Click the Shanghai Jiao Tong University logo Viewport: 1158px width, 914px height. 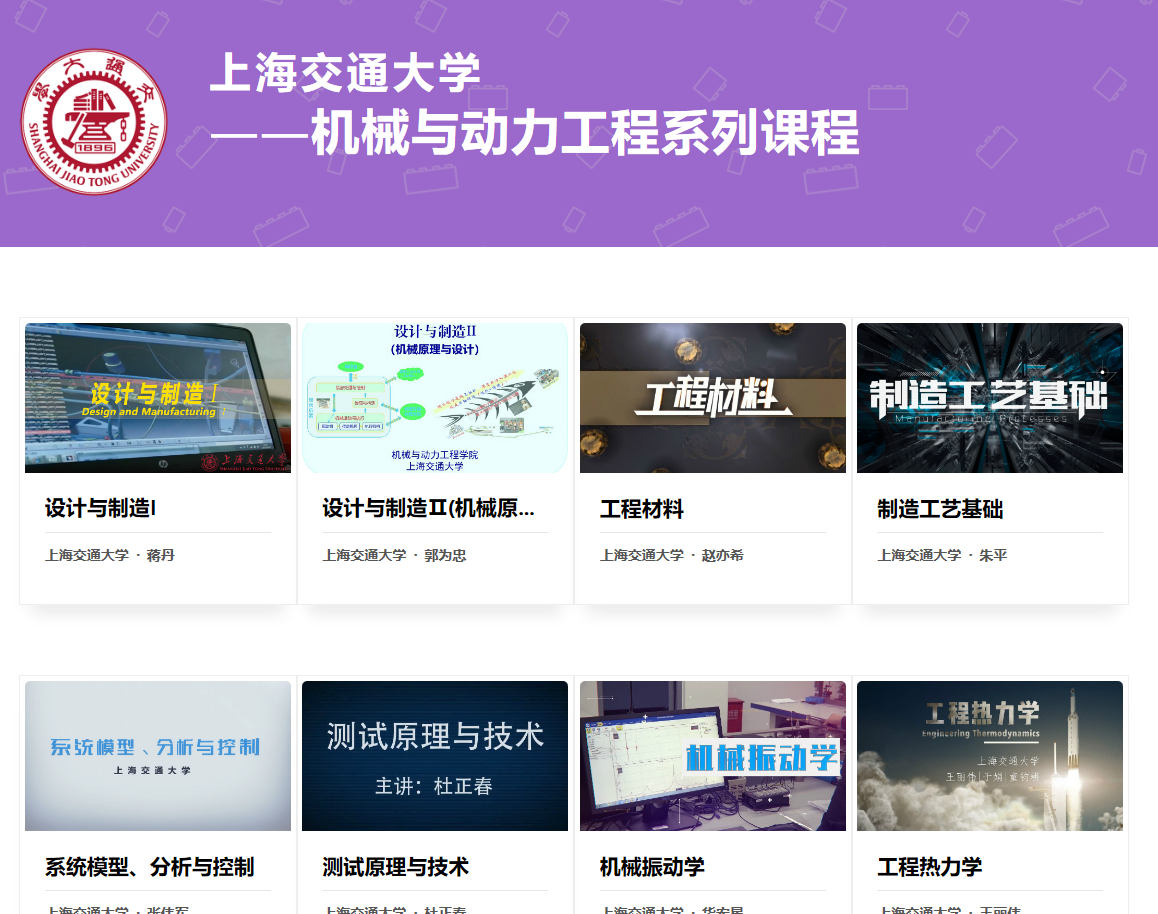coord(94,122)
